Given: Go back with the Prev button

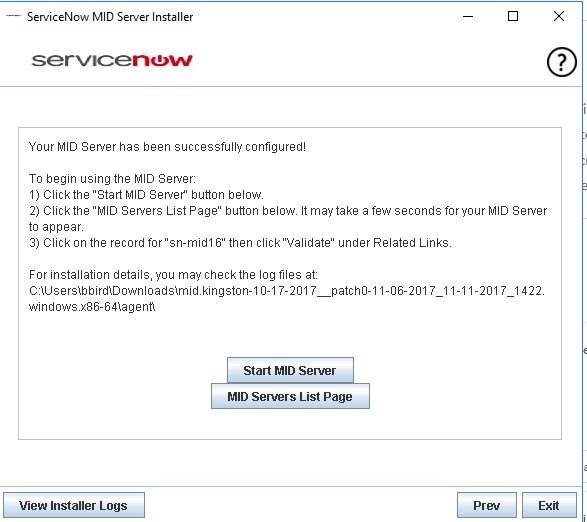Looking at the screenshot, I should [487, 506].
